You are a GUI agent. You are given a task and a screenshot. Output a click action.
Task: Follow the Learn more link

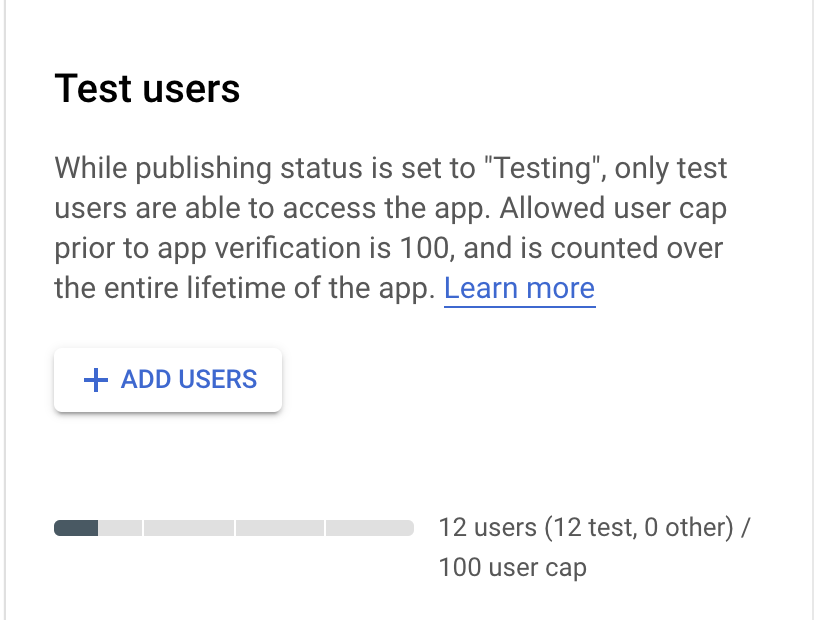click(x=519, y=288)
